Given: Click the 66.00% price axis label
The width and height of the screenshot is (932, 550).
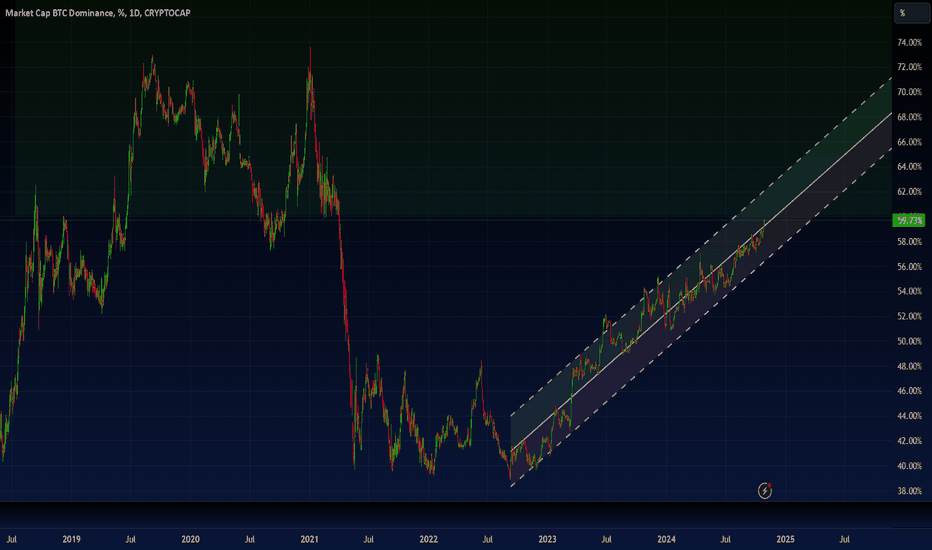Looking at the screenshot, I should coord(909,142).
